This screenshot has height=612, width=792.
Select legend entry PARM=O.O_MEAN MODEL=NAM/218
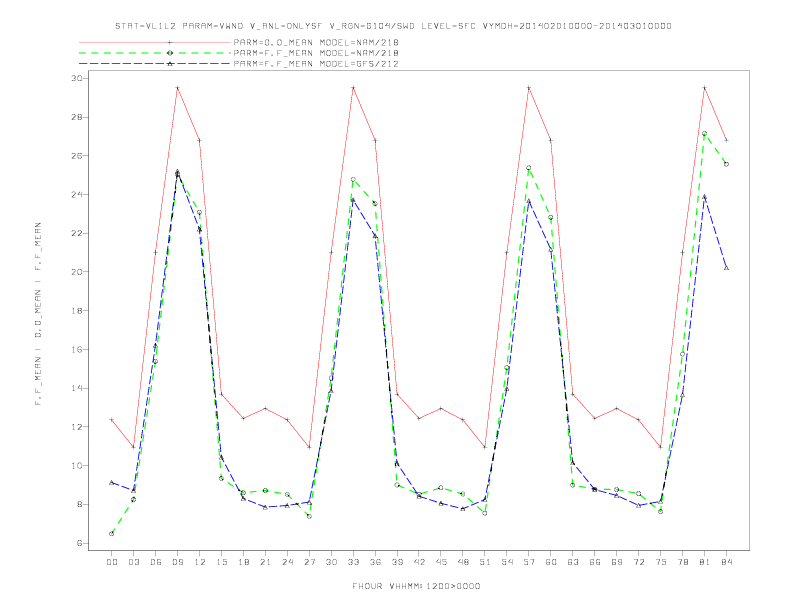[x=316, y=42]
